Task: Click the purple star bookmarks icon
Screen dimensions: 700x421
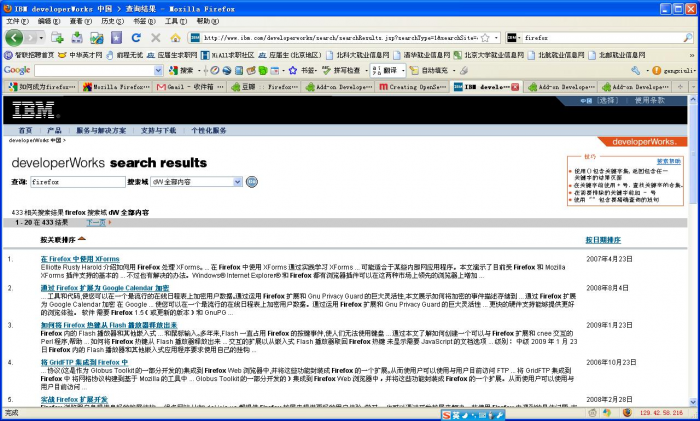Action: coord(116,38)
